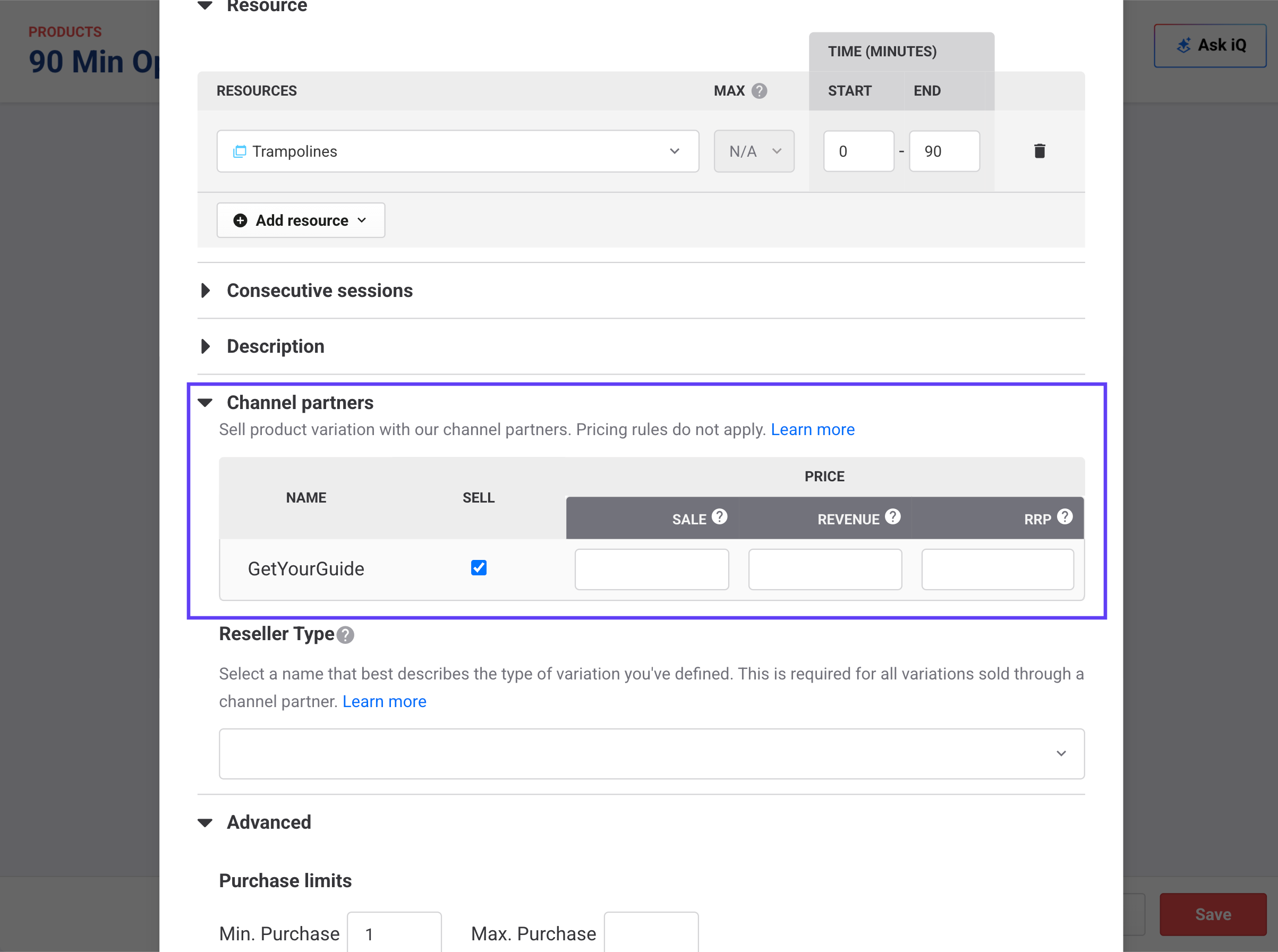Open the Trampolines resource dropdown
Screen dimensions: 1278x952
pyautogui.click(x=457, y=151)
